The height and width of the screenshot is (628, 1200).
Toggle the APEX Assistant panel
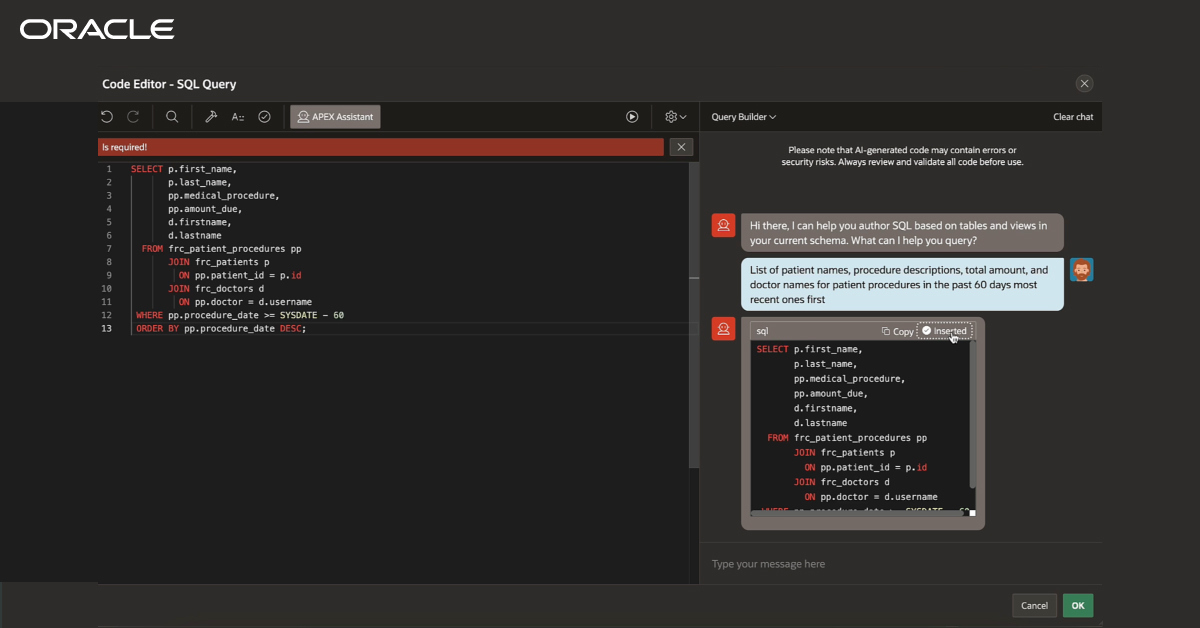point(335,117)
